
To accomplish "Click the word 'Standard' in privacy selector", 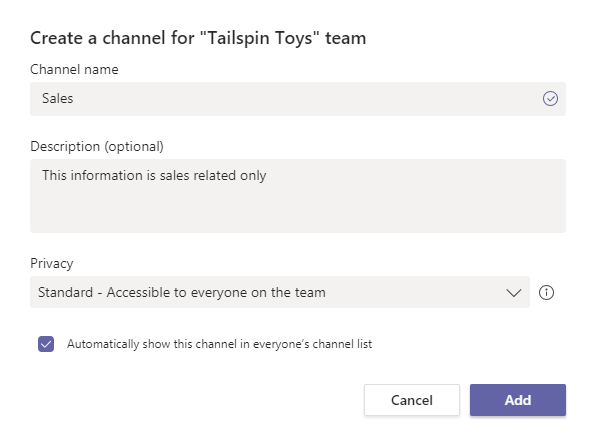I will tap(65, 292).
